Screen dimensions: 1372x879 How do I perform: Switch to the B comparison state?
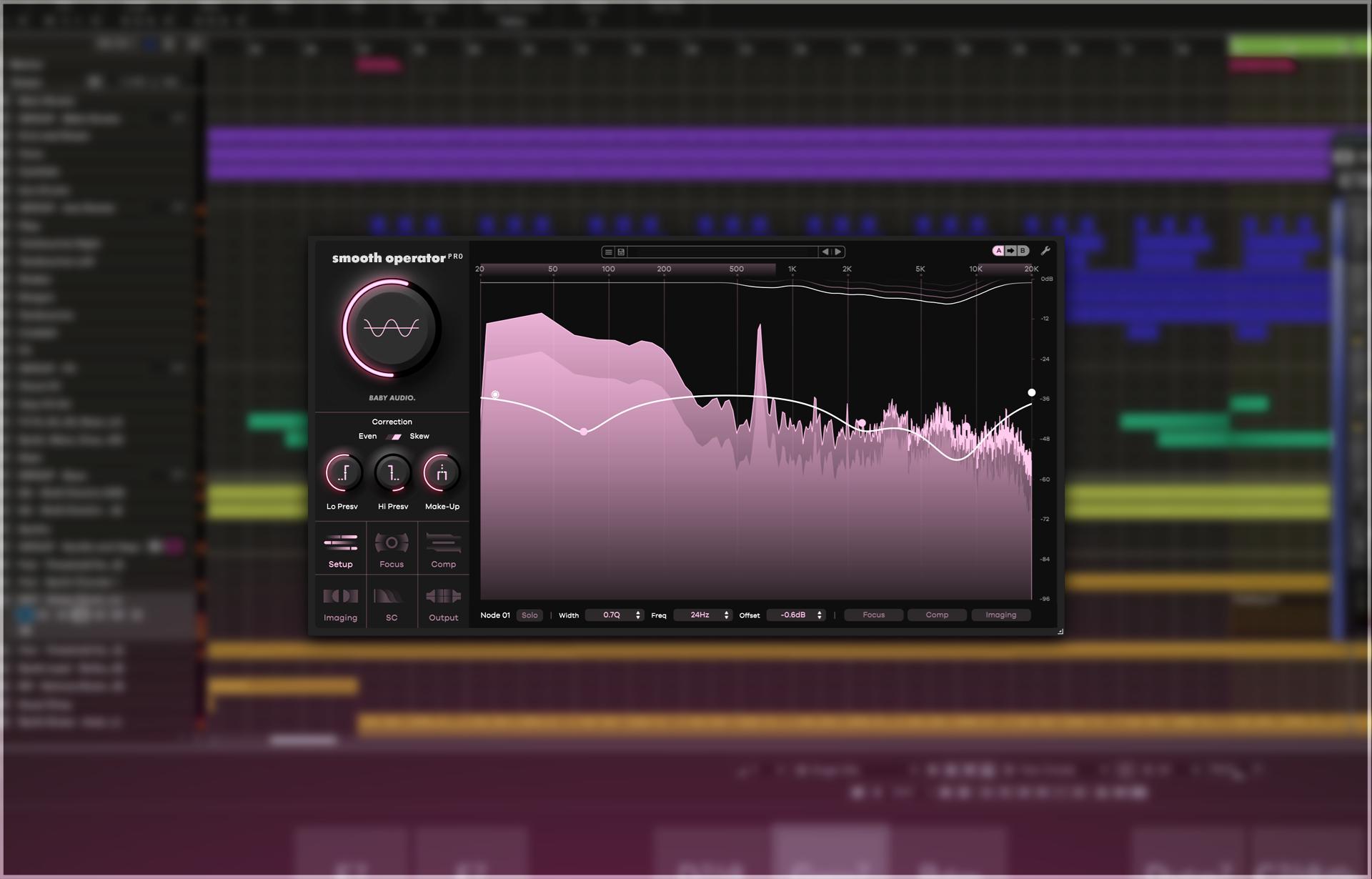tap(1023, 251)
